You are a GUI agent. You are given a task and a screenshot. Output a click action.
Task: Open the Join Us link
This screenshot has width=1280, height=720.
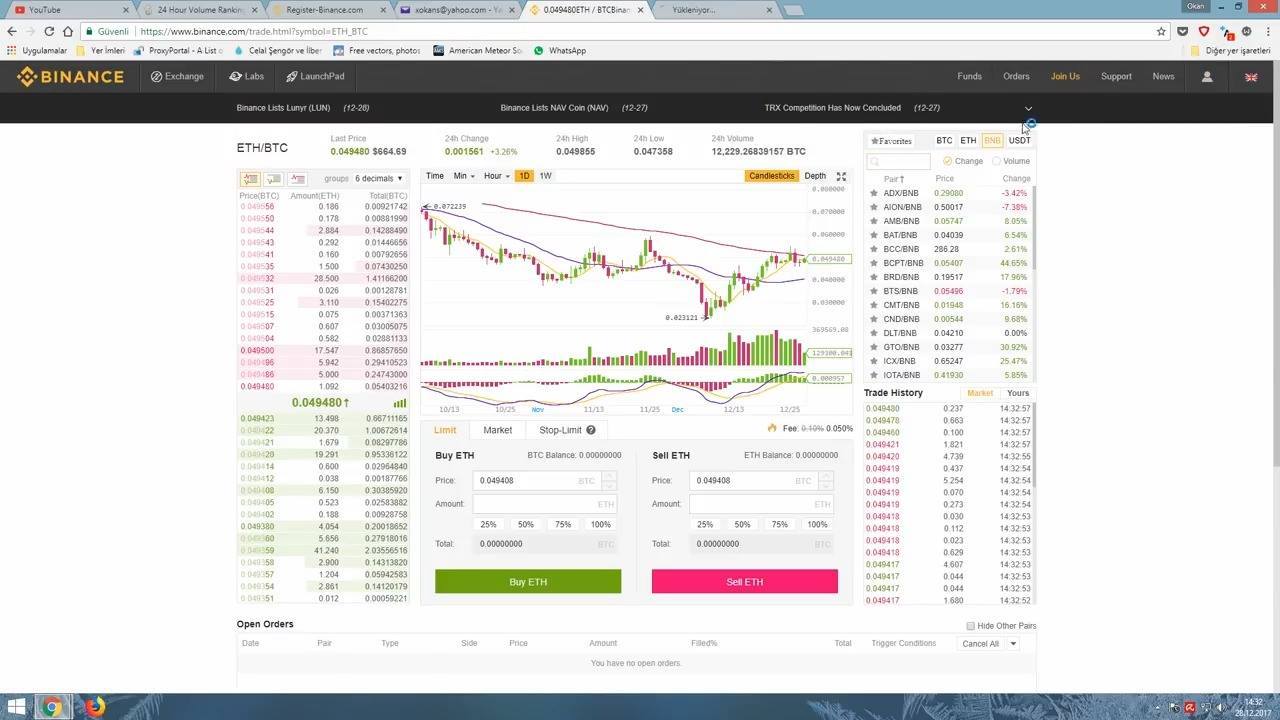click(1065, 77)
